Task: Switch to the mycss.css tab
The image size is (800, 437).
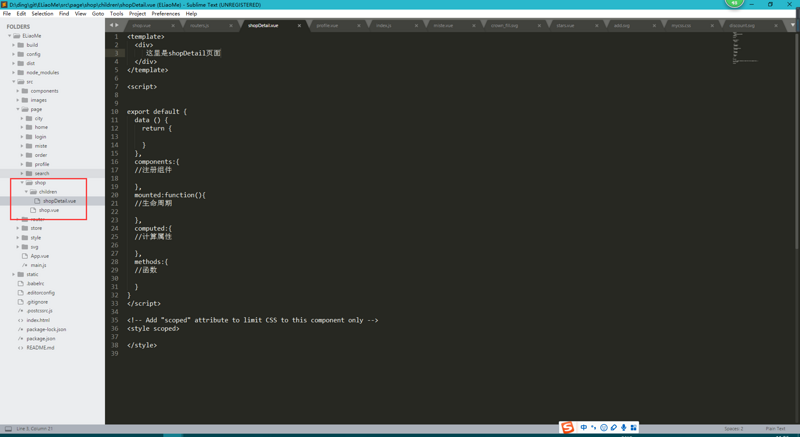Action: click(681, 25)
